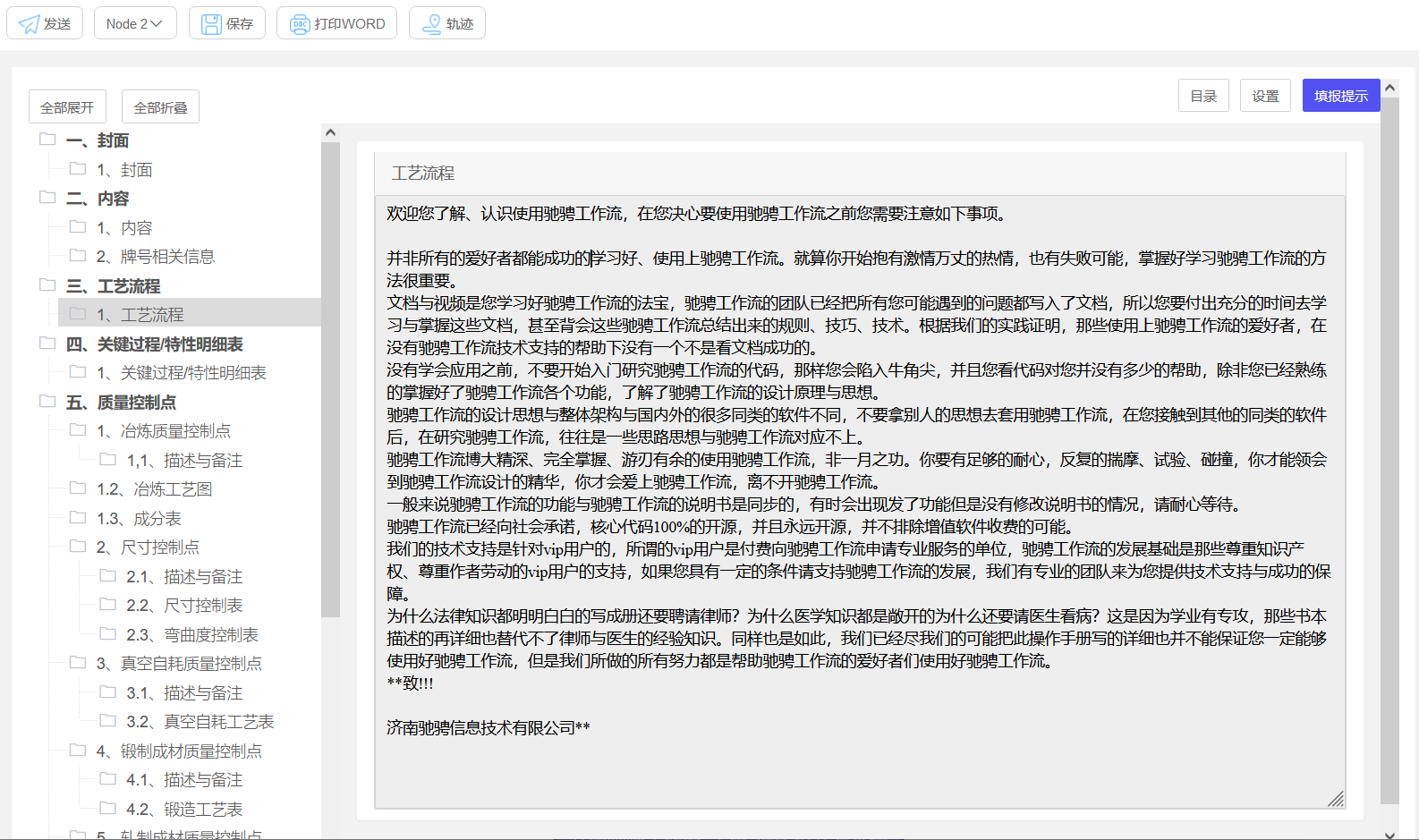Click folder icon beside 4.2、锻造工艺表
1419x840 pixels.
point(108,808)
